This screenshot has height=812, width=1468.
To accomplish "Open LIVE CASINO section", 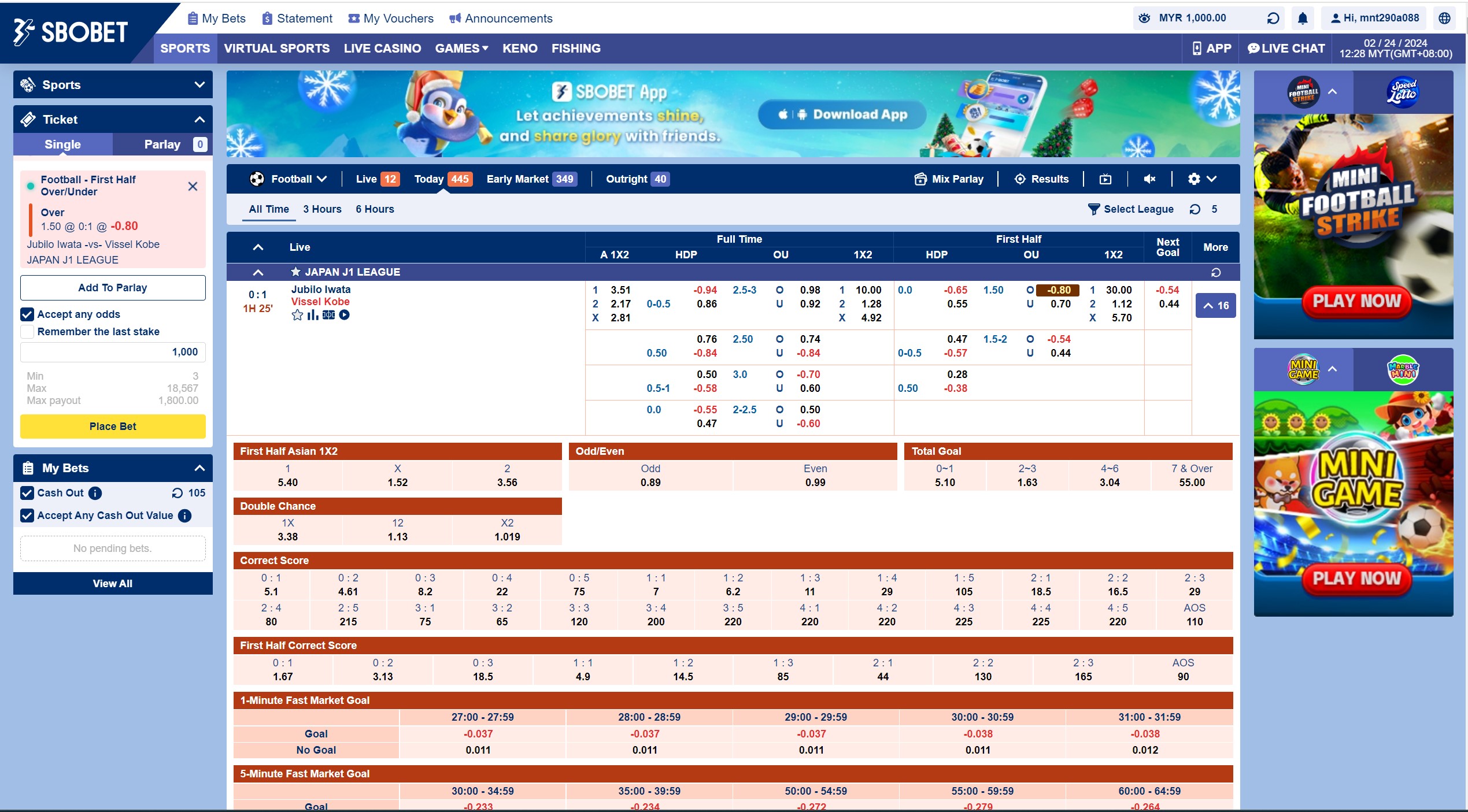I will tap(383, 49).
